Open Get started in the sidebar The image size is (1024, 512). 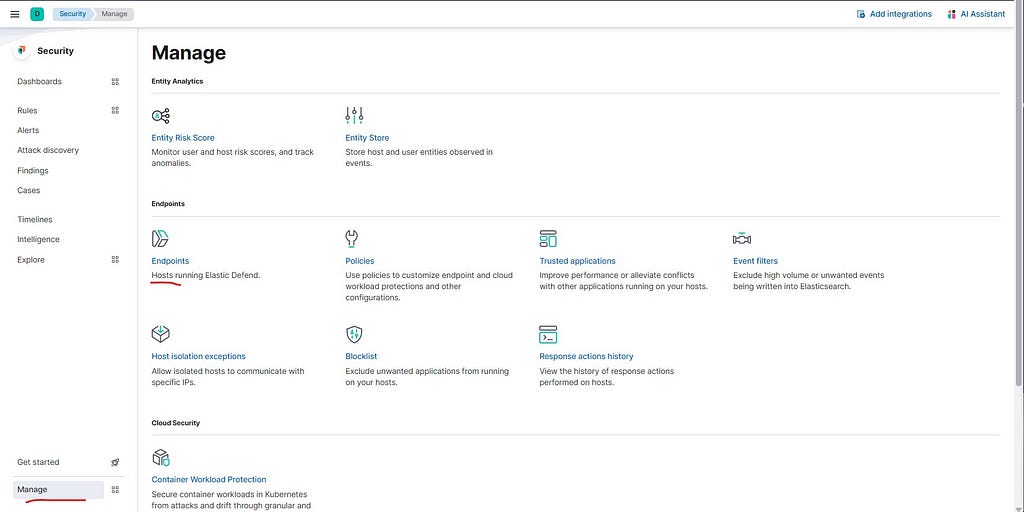[x=38, y=462]
